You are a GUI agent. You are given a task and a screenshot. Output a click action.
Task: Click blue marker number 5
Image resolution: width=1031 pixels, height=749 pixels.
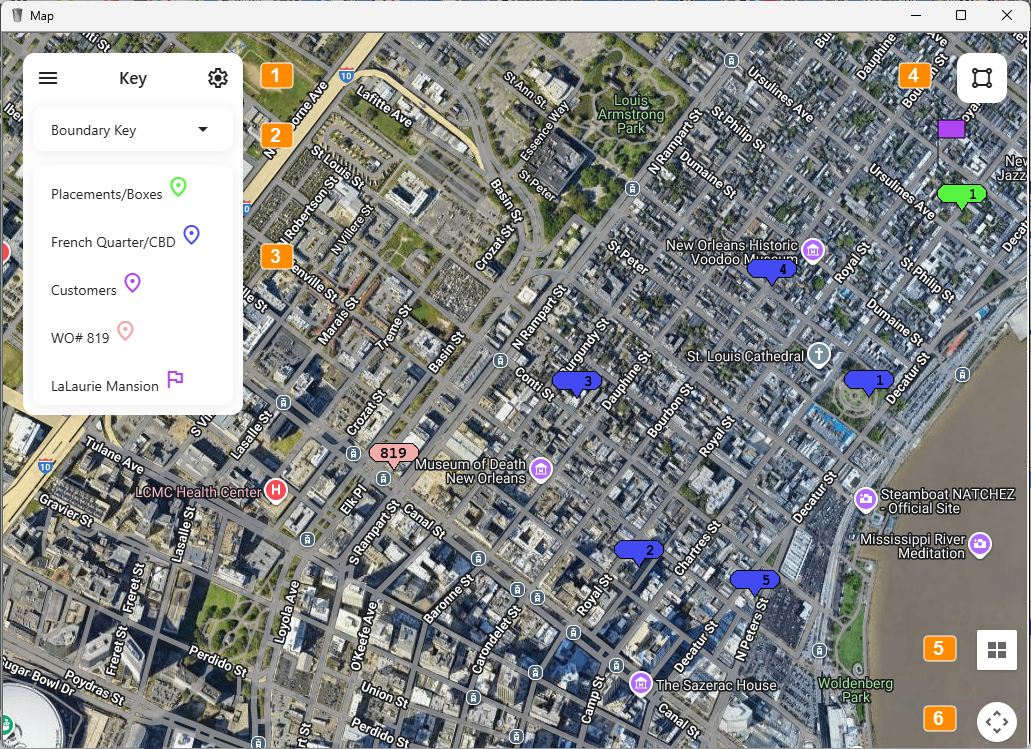pyautogui.click(x=754, y=580)
